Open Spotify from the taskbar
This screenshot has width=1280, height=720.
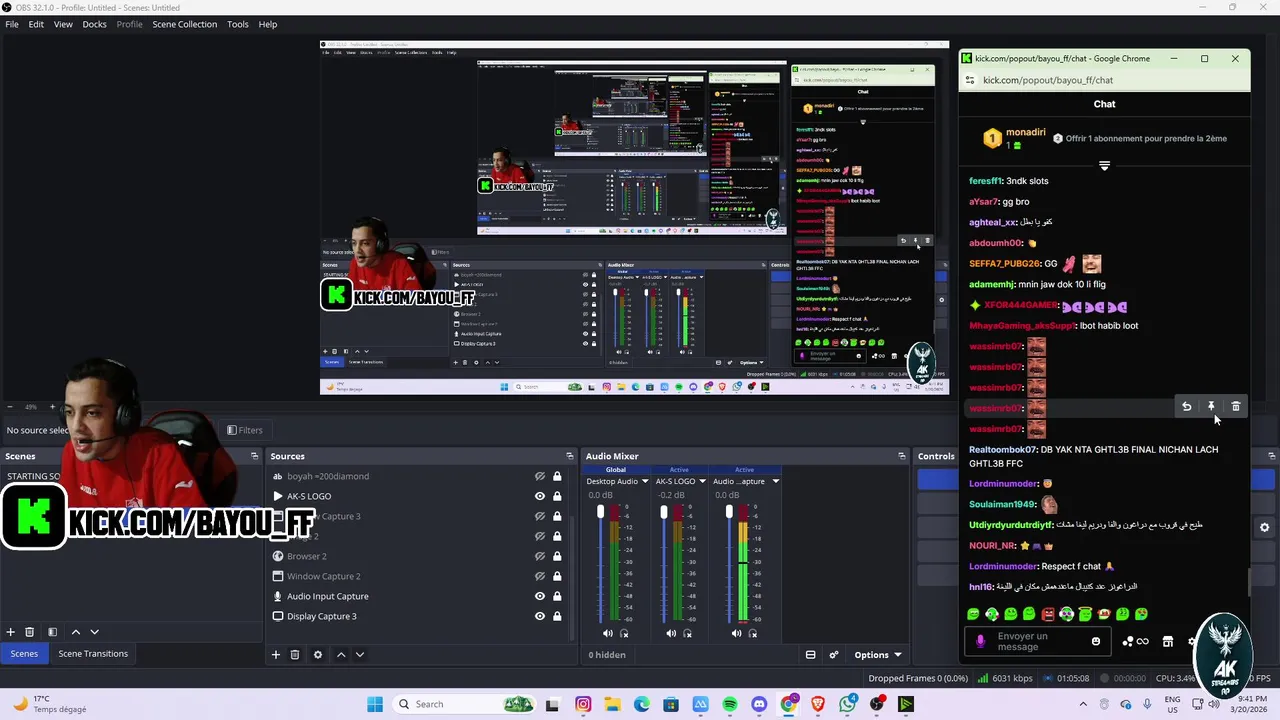coord(730,704)
